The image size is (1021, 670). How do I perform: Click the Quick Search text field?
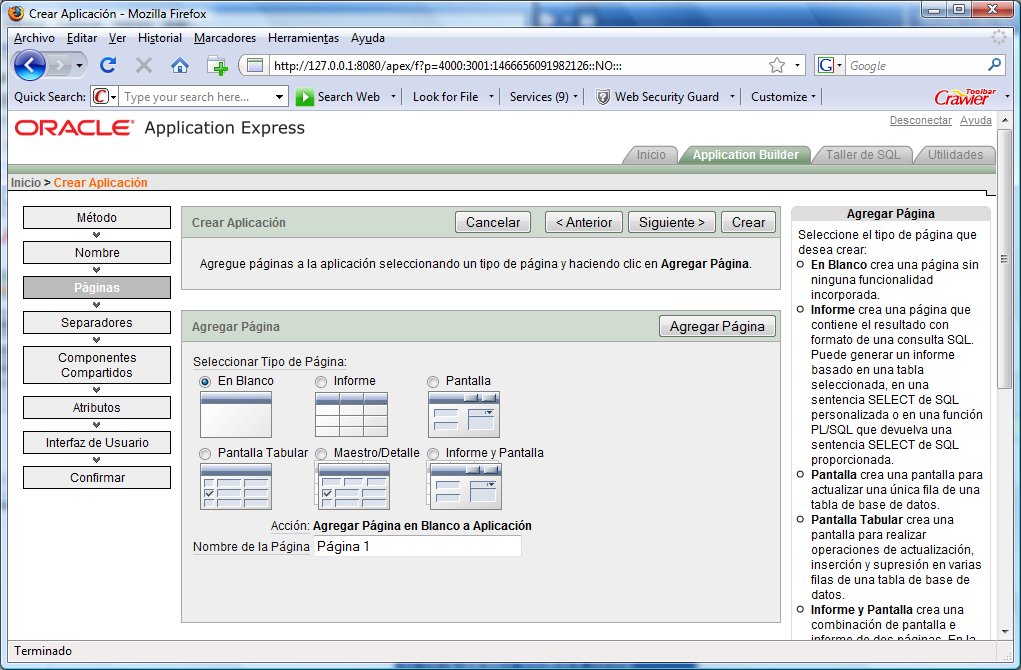[x=197, y=97]
